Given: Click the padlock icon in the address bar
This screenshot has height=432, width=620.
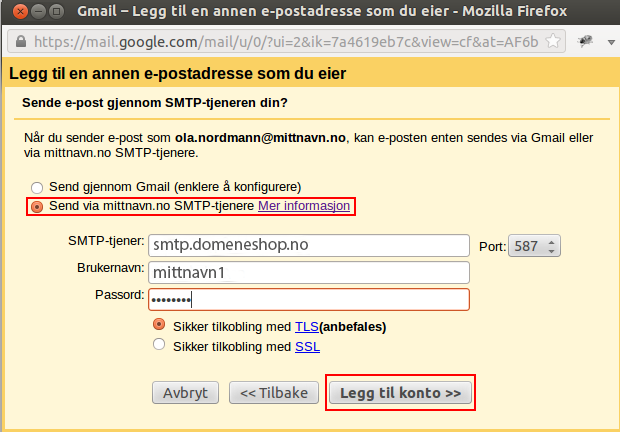Looking at the screenshot, I should [20, 43].
